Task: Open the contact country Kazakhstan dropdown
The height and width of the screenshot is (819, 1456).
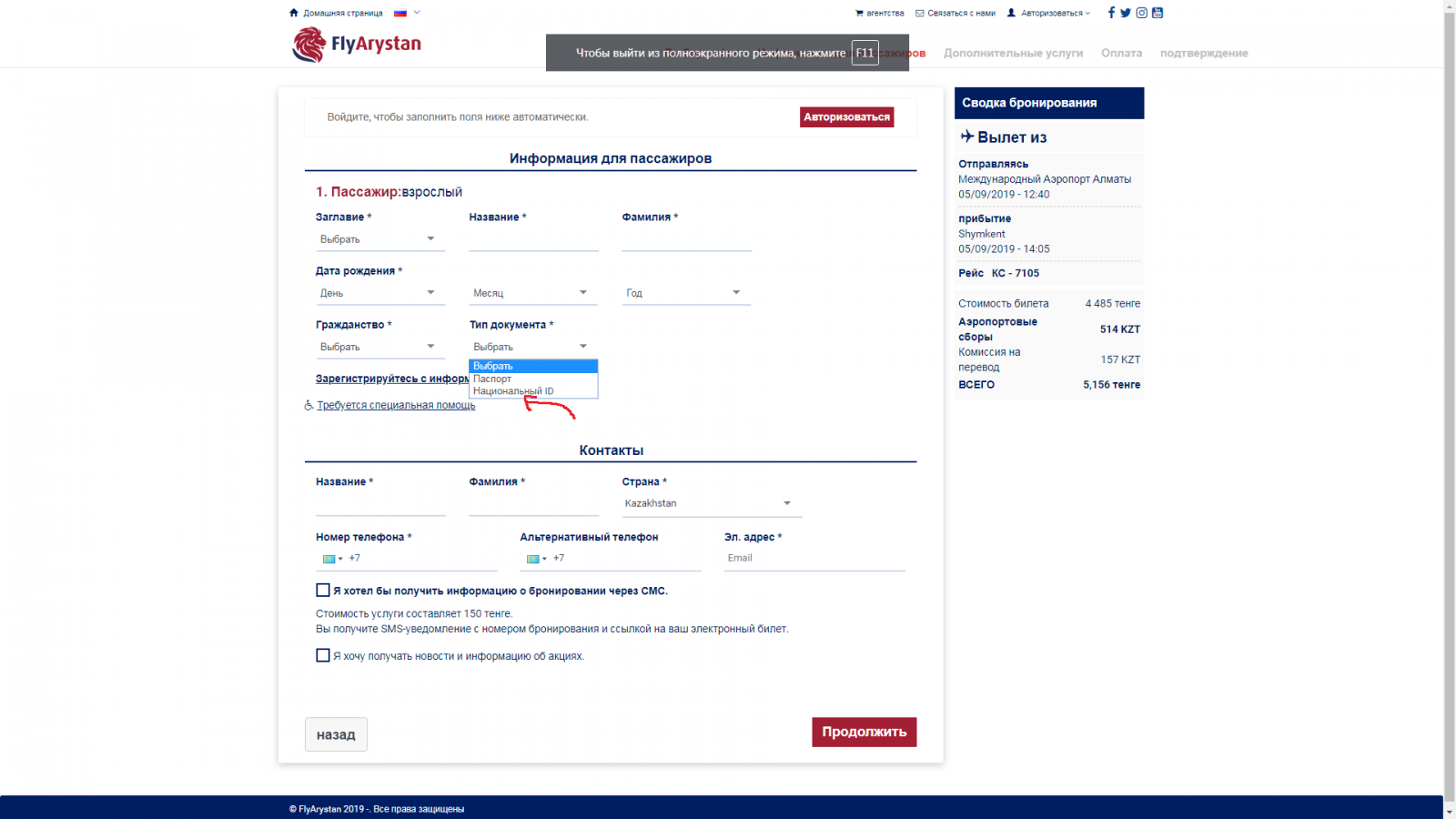Action: [712, 503]
